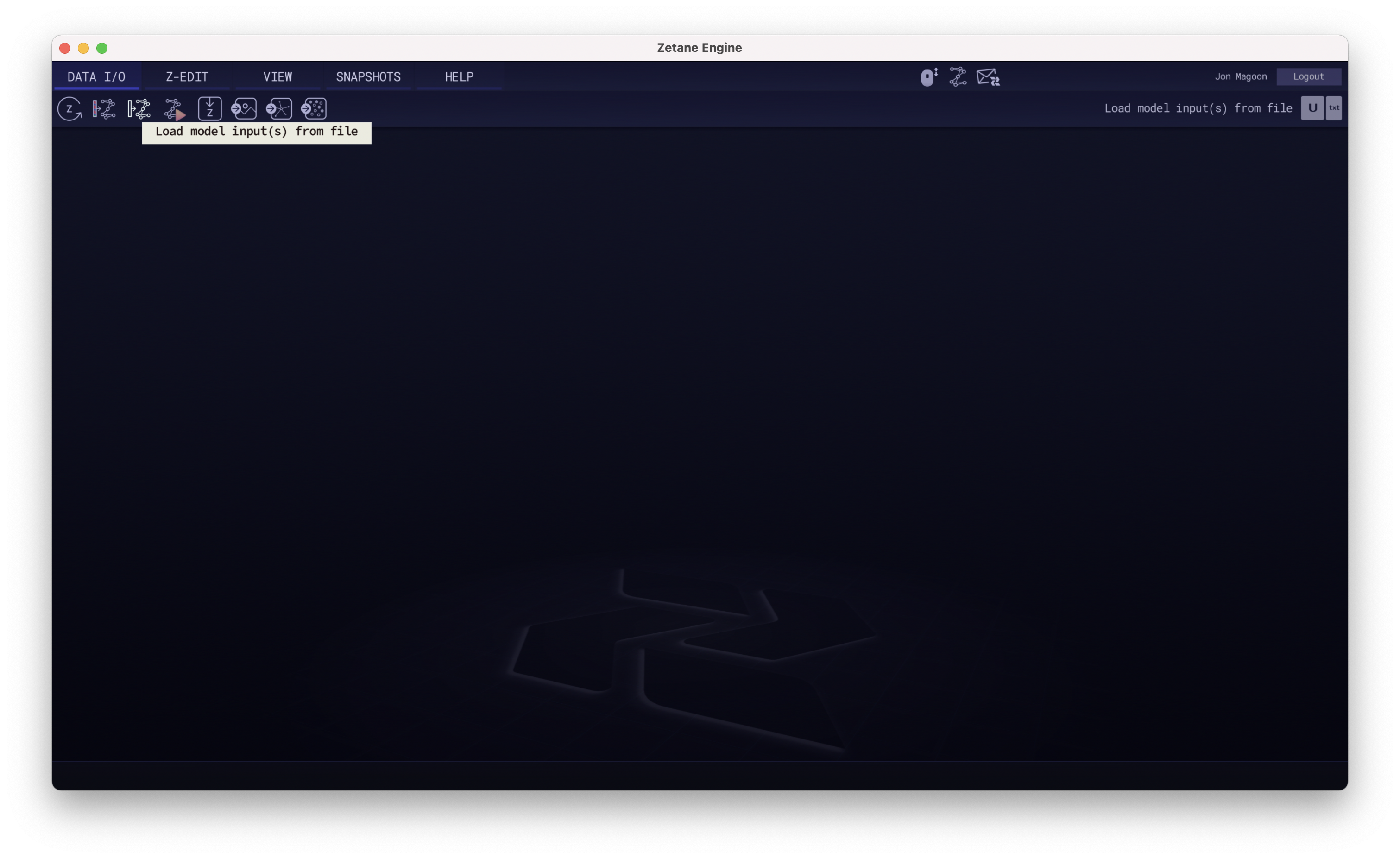Image resolution: width=1400 pixels, height=859 pixels.
Task: Open the HELP tab
Action: (x=459, y=77)
